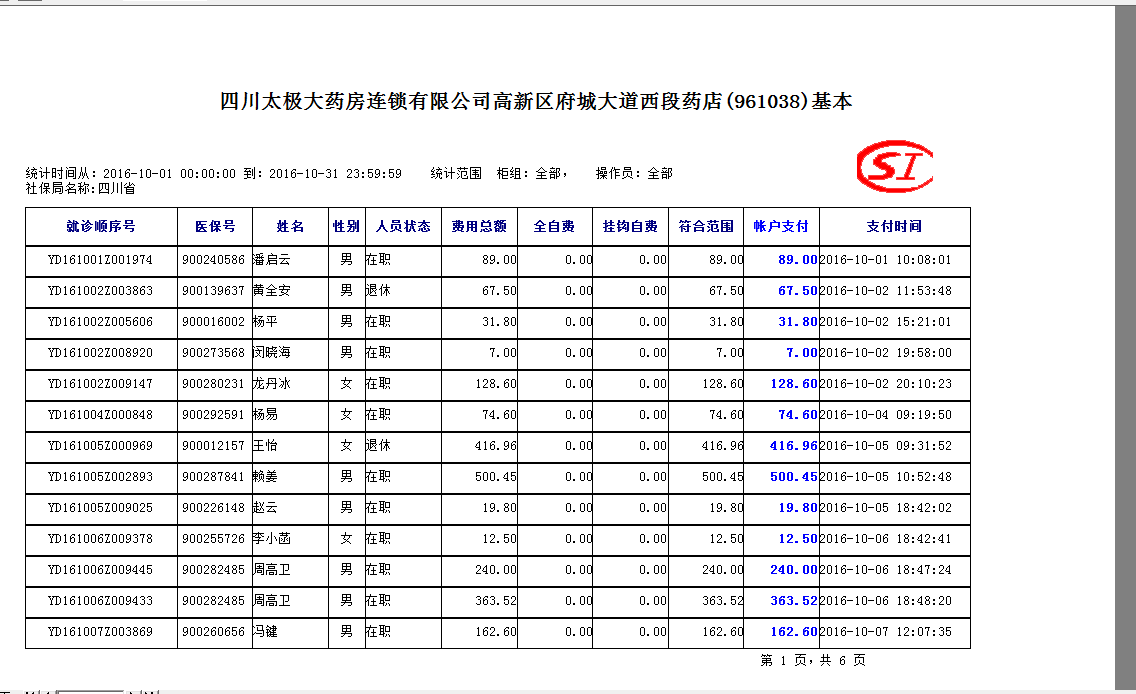The image size is (1136, 694).
Task: Click the 操作员: 全部 label
Action: pyautogui.click(x=634, y=173)
